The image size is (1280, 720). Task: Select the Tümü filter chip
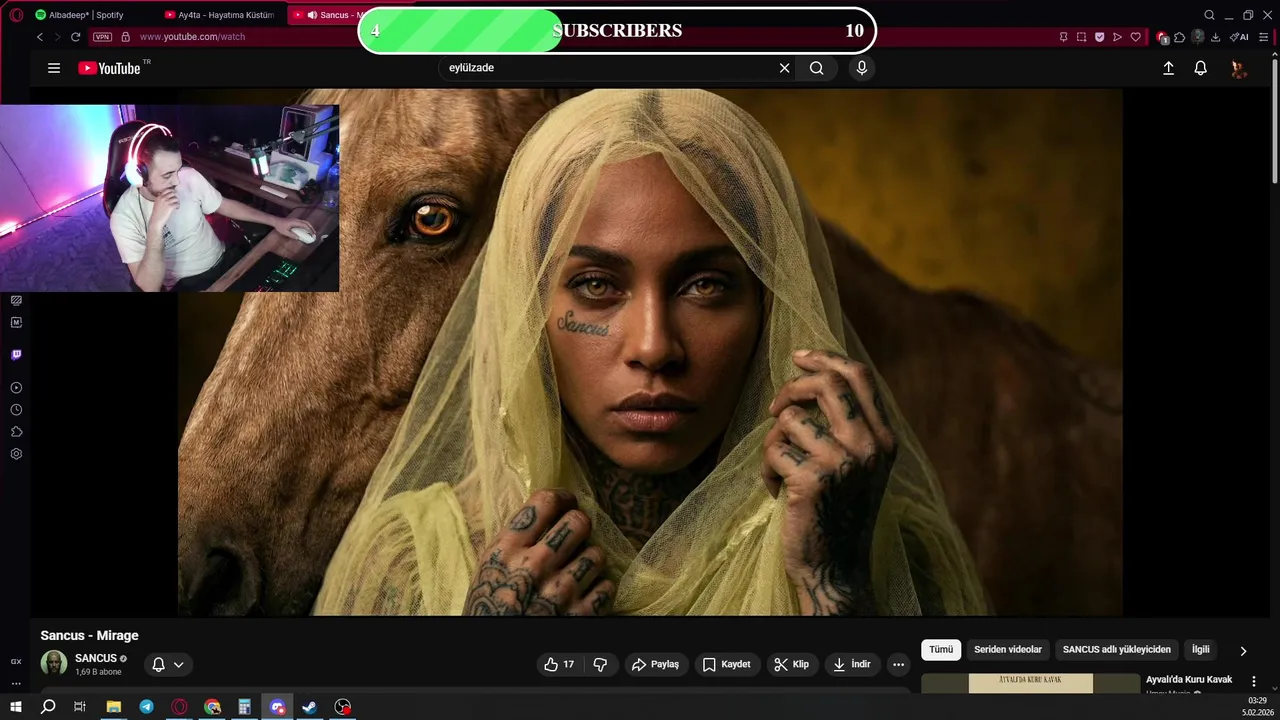(x=941, y=650)
